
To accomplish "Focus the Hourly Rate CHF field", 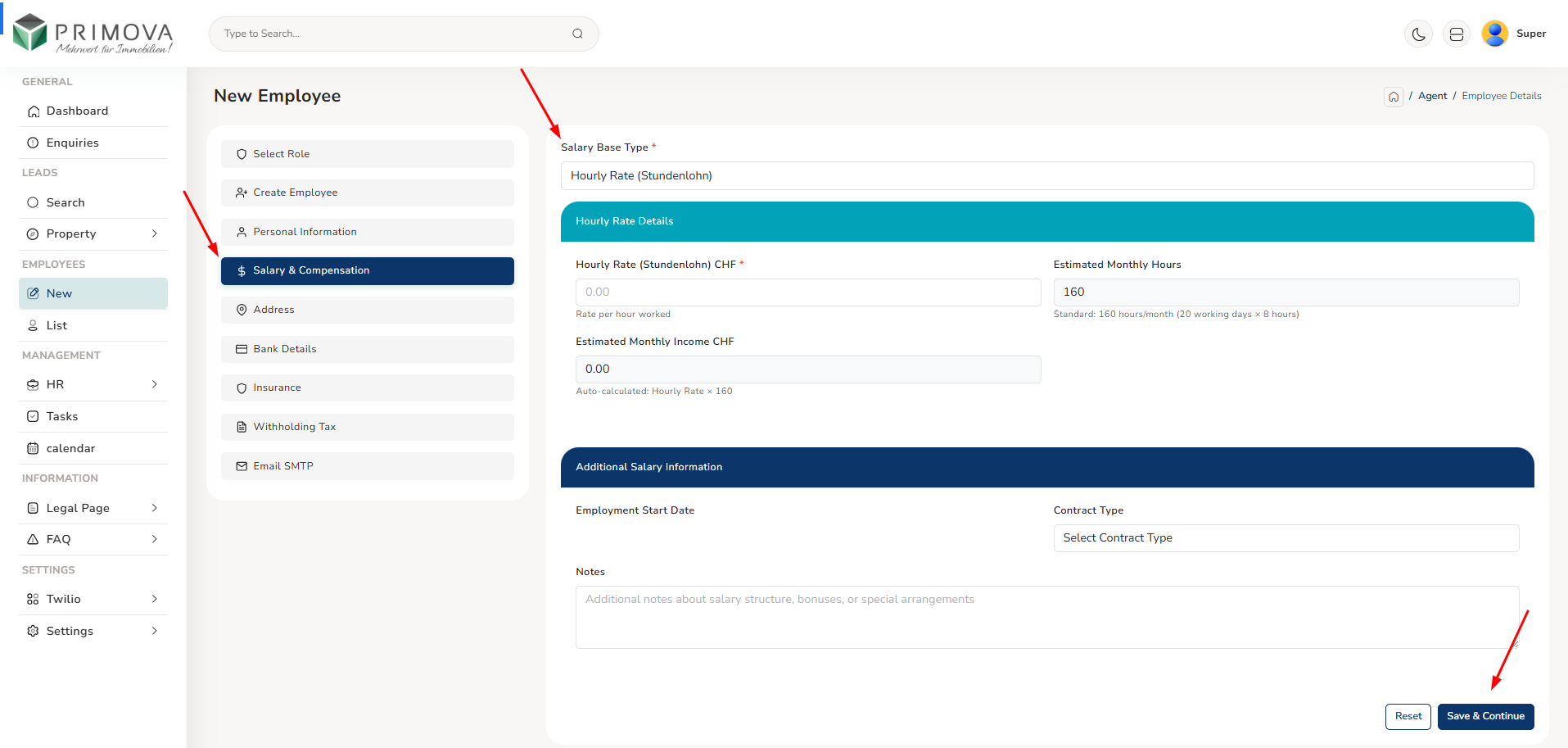I will coord(807,292).
